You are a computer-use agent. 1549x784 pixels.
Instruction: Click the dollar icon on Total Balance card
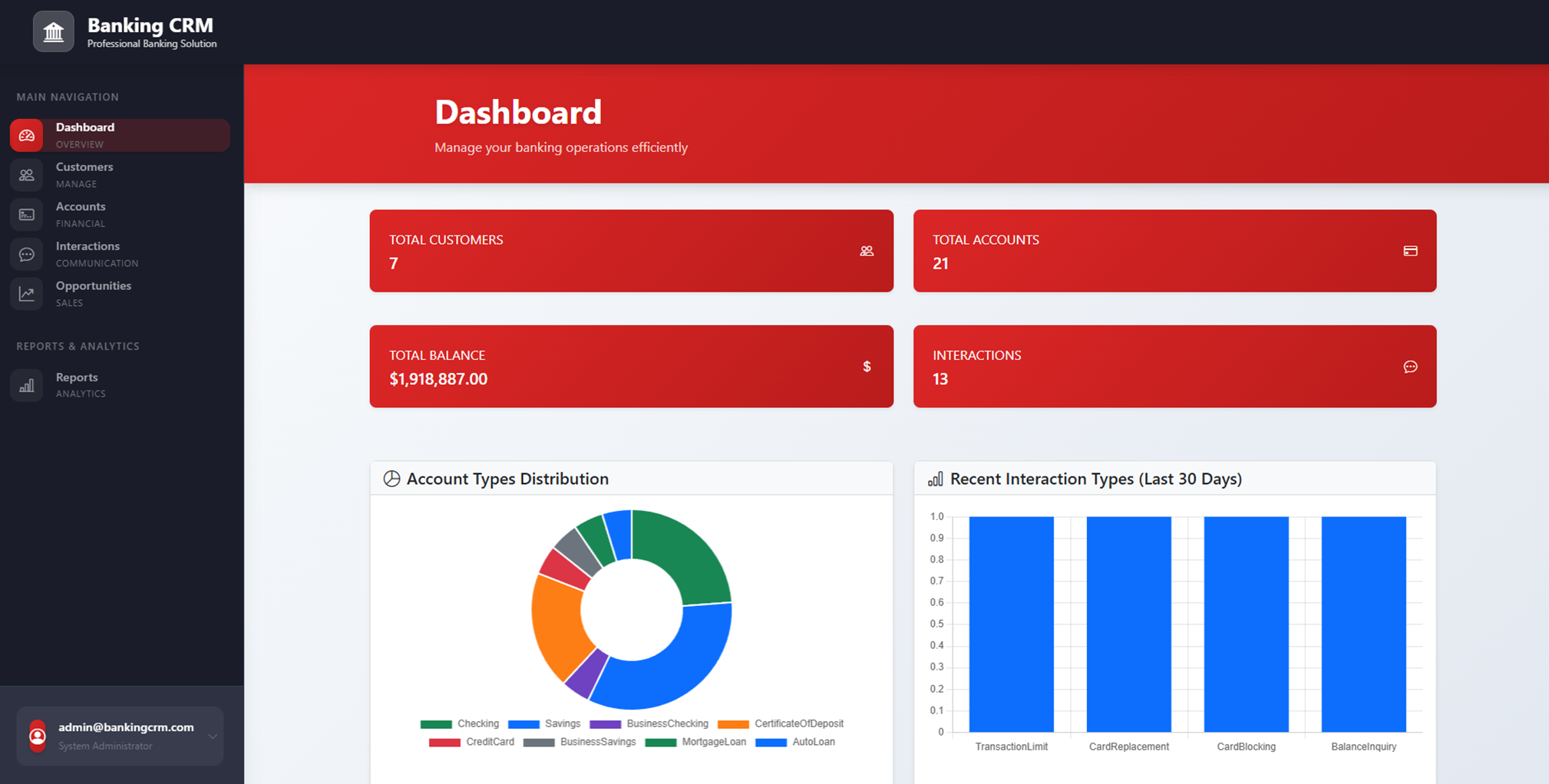pyautogui.click(x=867, y=367)
